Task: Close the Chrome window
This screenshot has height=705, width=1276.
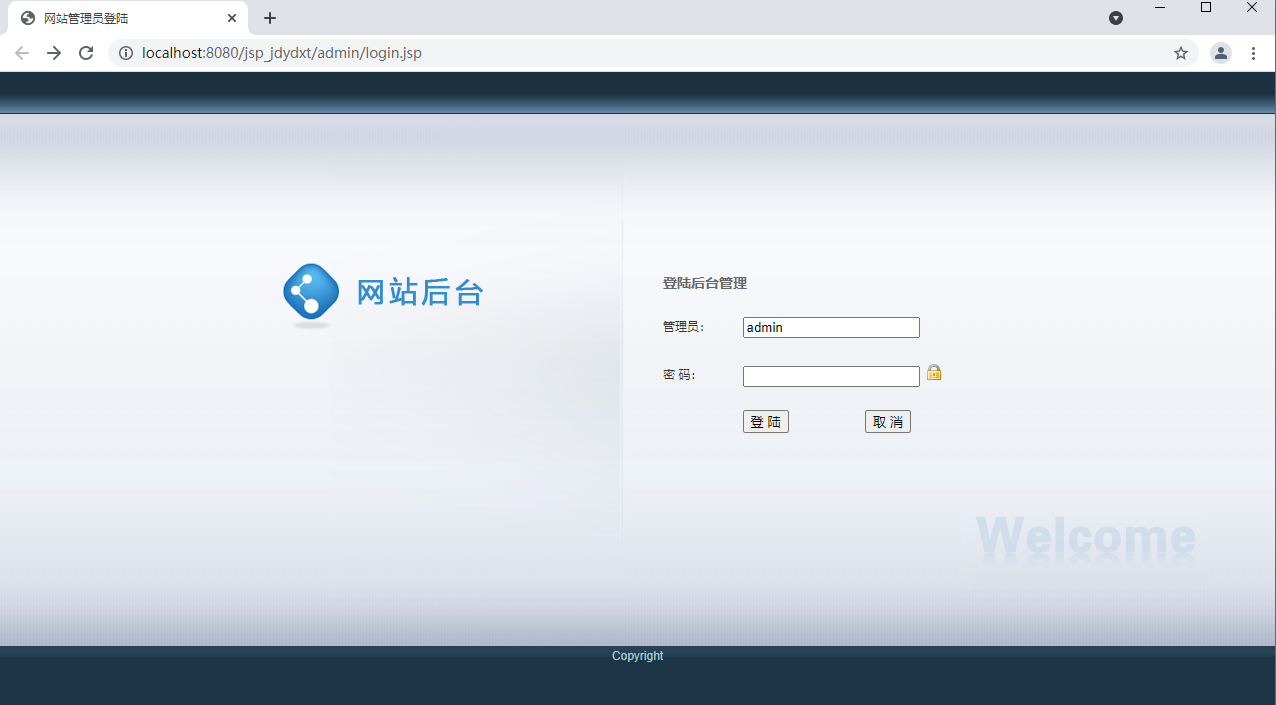Action: pos(1252,8)
